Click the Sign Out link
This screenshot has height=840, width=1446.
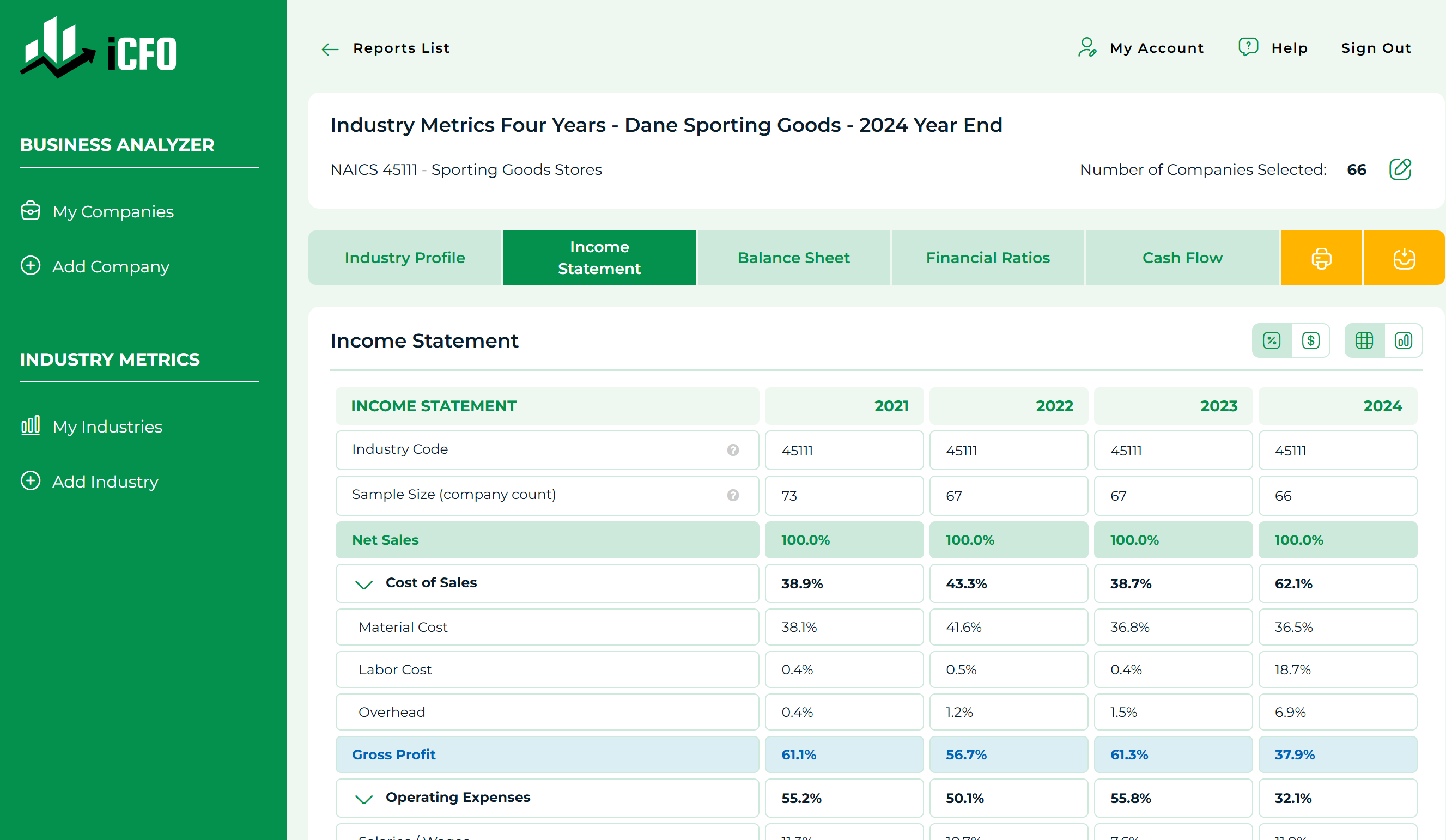(1375, 48)
